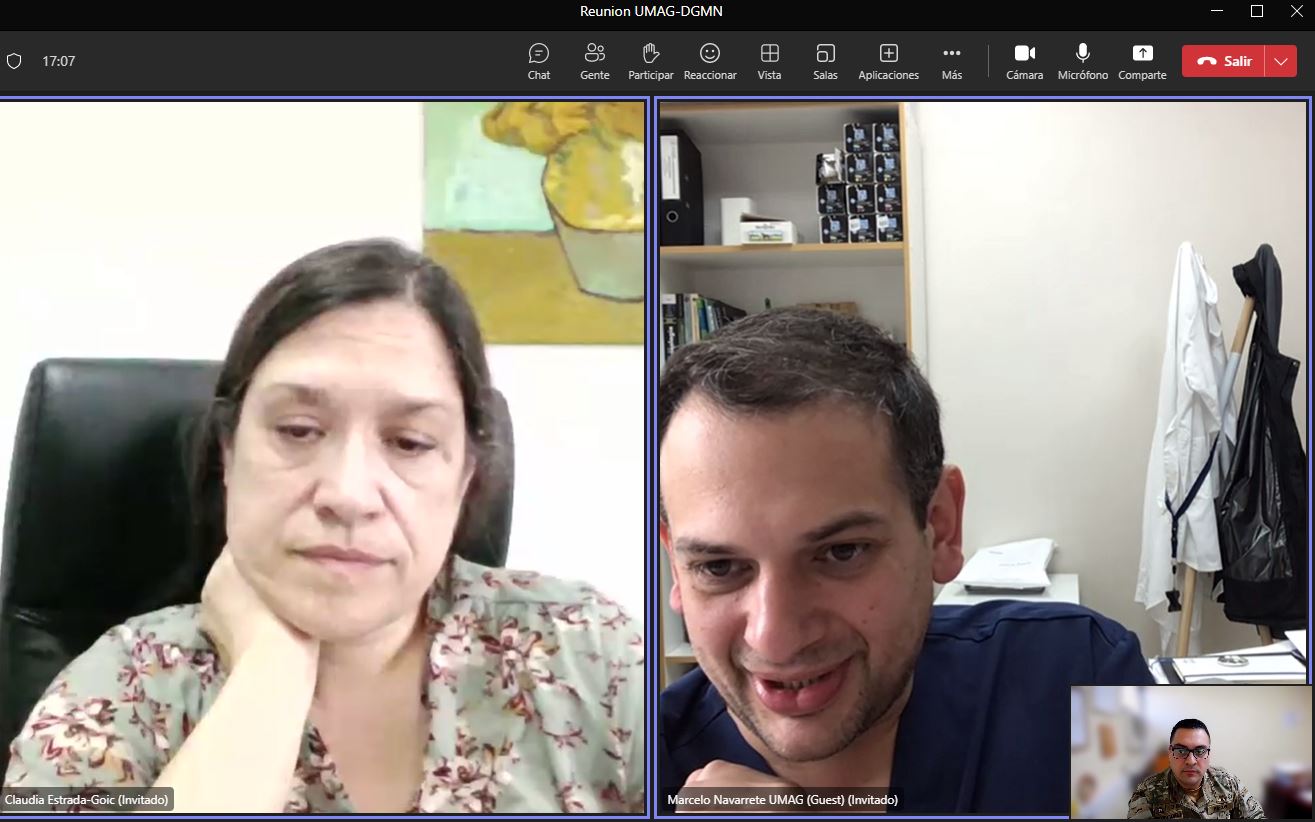
Task: Open the Reaccionar emoji menu
Action: pyautogui.click(x=710, y=61)
